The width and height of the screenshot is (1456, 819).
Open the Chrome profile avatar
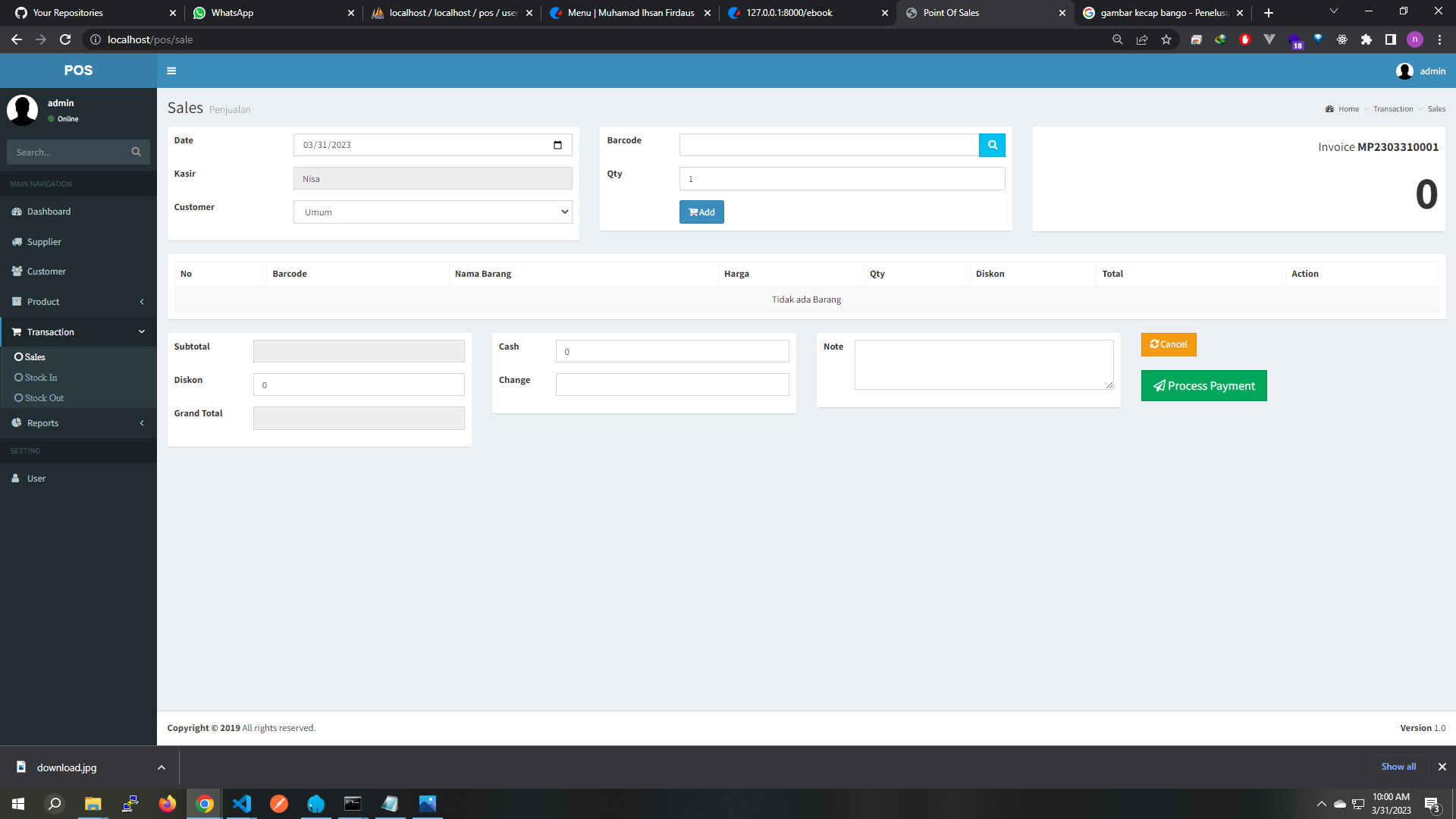(x=1415, y=39)
